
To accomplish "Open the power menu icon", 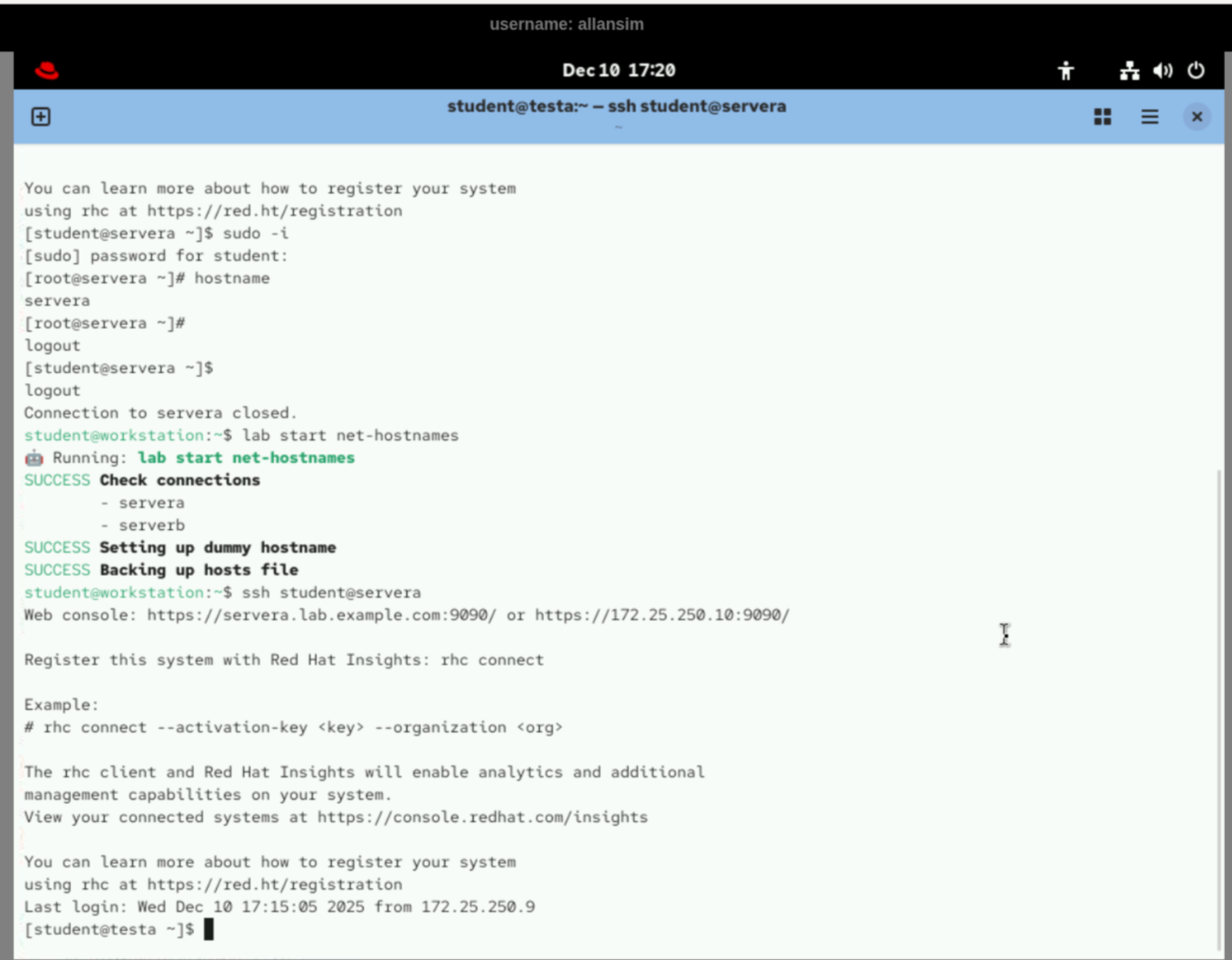I will pyautogui.click(x=1196, y=71).
